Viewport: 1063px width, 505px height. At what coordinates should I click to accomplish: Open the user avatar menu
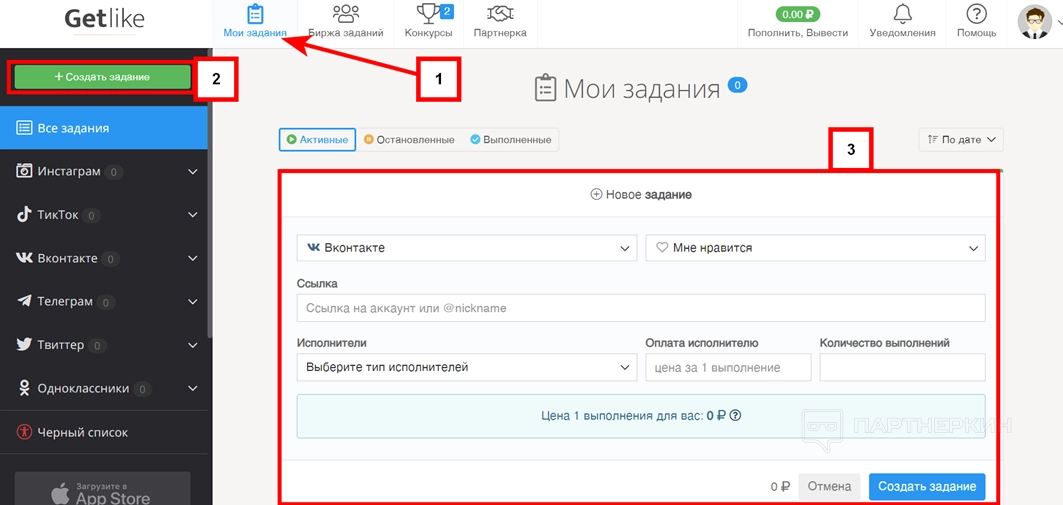coord(1035,22)
